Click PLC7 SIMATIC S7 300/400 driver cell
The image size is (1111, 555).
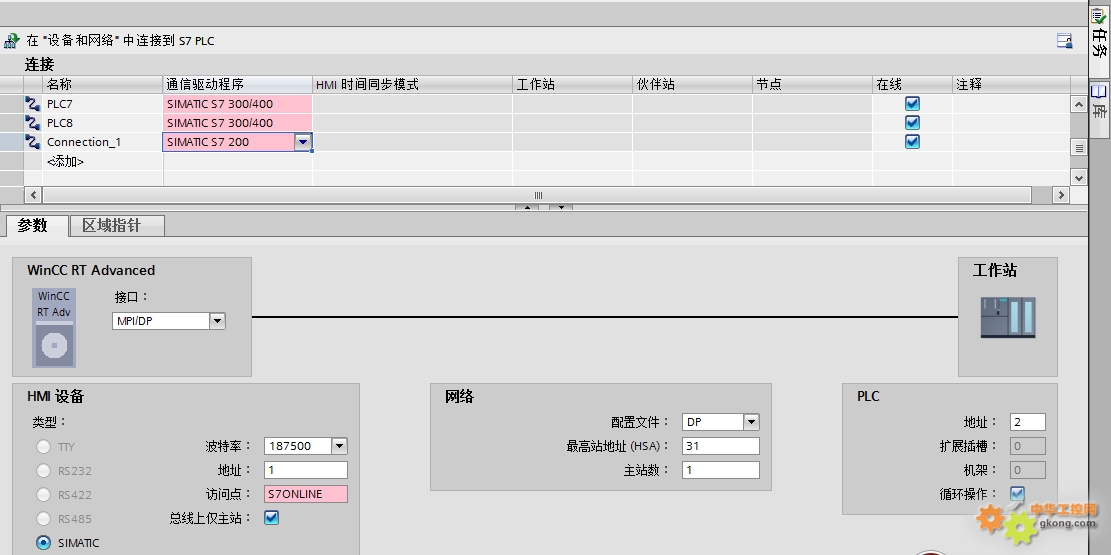click(237, 103)
